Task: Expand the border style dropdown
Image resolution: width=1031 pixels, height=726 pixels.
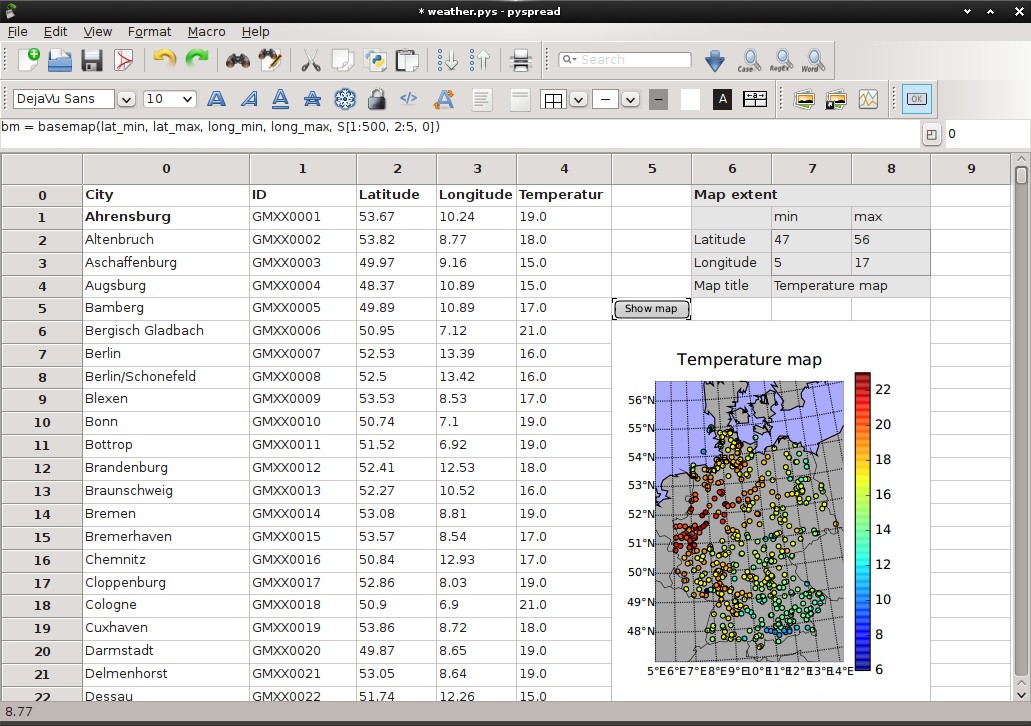Action: coord(579,99)
